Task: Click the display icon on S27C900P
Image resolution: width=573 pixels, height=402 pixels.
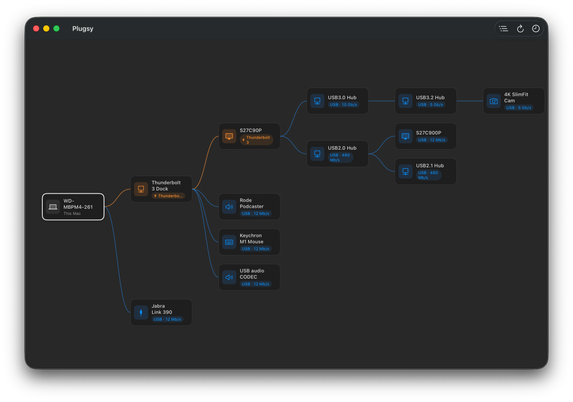Action: pyautogui.click(x=405, y=136)
